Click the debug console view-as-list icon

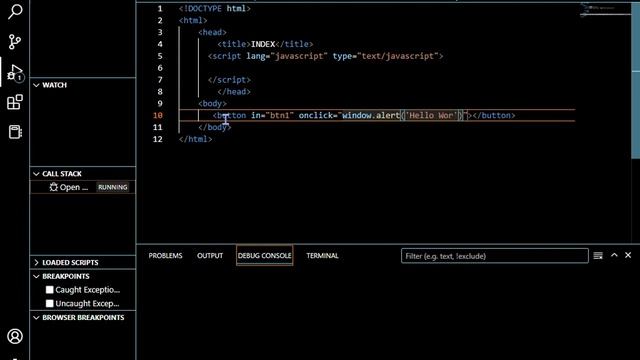pyautogui.click(x=598, y=256)
